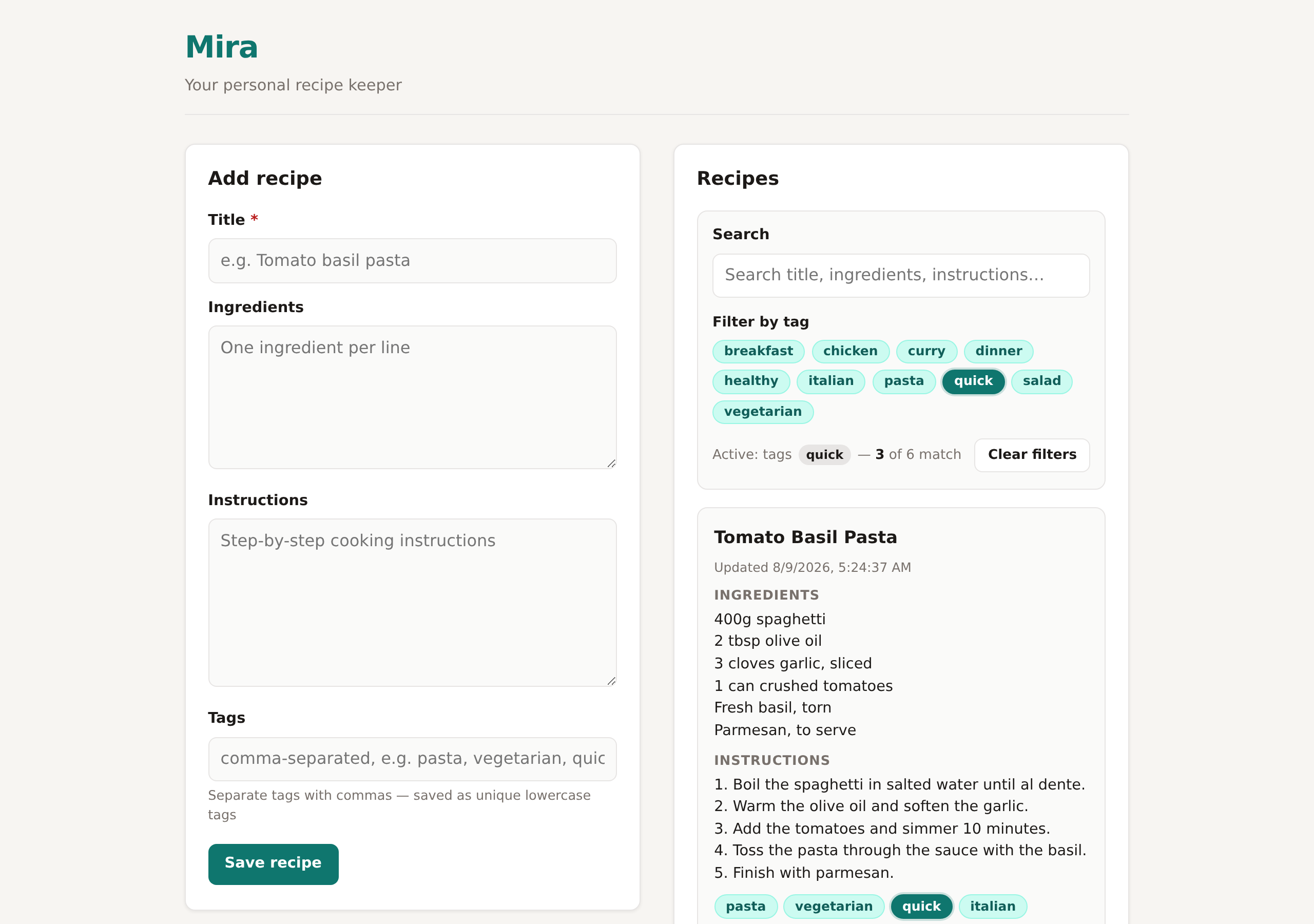The height and width of the screenshot is (924, 1314).
Task: Click the recipe Search box
Action: 900,275
